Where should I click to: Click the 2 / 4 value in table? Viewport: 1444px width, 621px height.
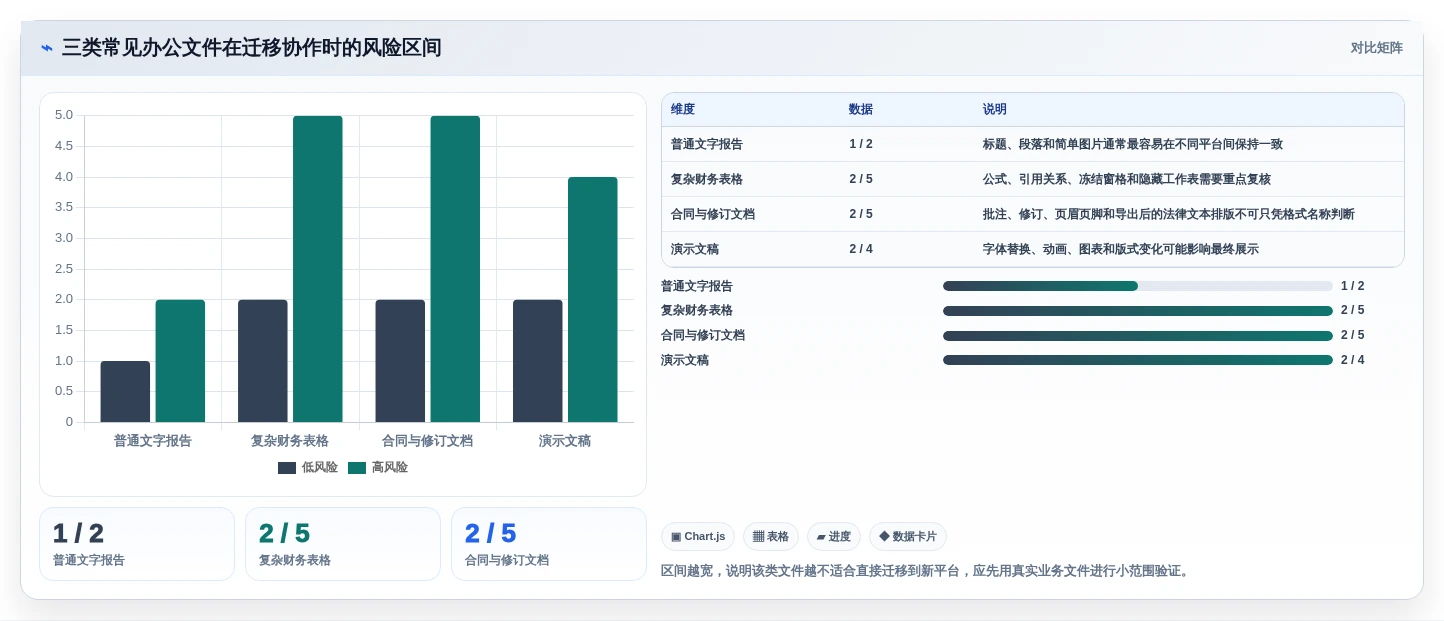click(861, 249)
